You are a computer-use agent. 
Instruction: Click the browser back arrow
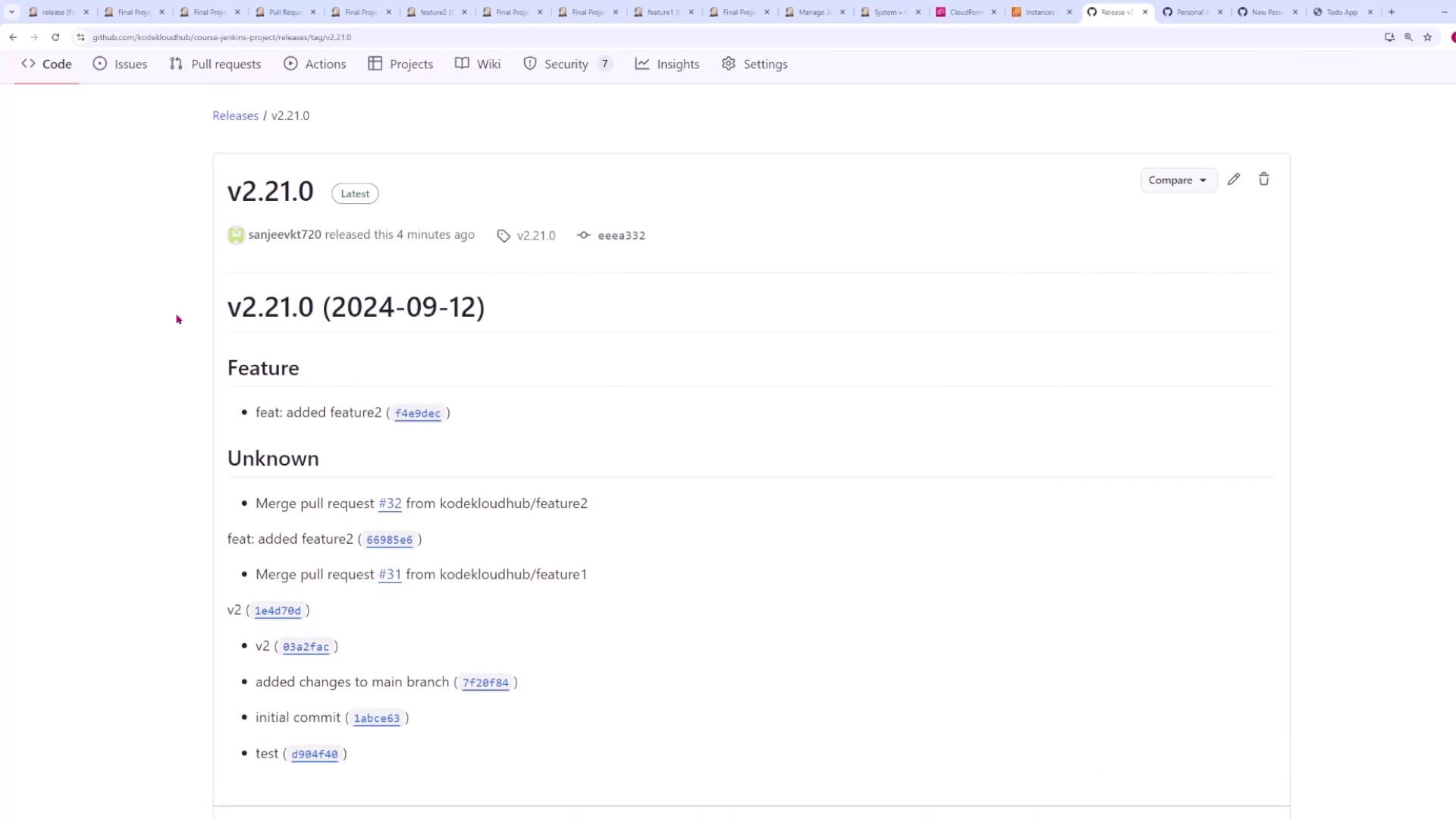point(13,37)
